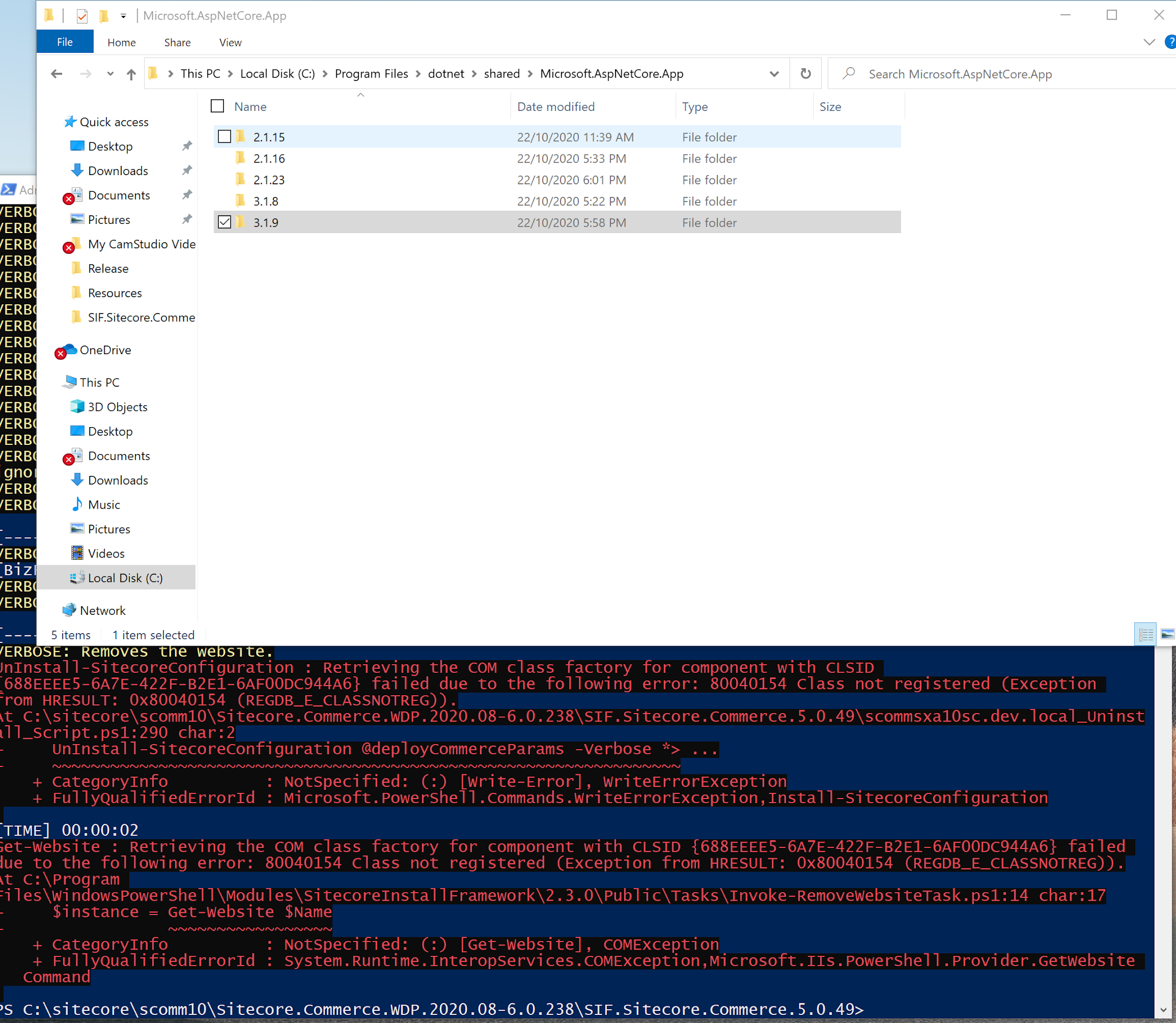Click 'Program Files' in the breadcrumb path
Viewport: 1176px width, 1023px height.
pos(372,73)
